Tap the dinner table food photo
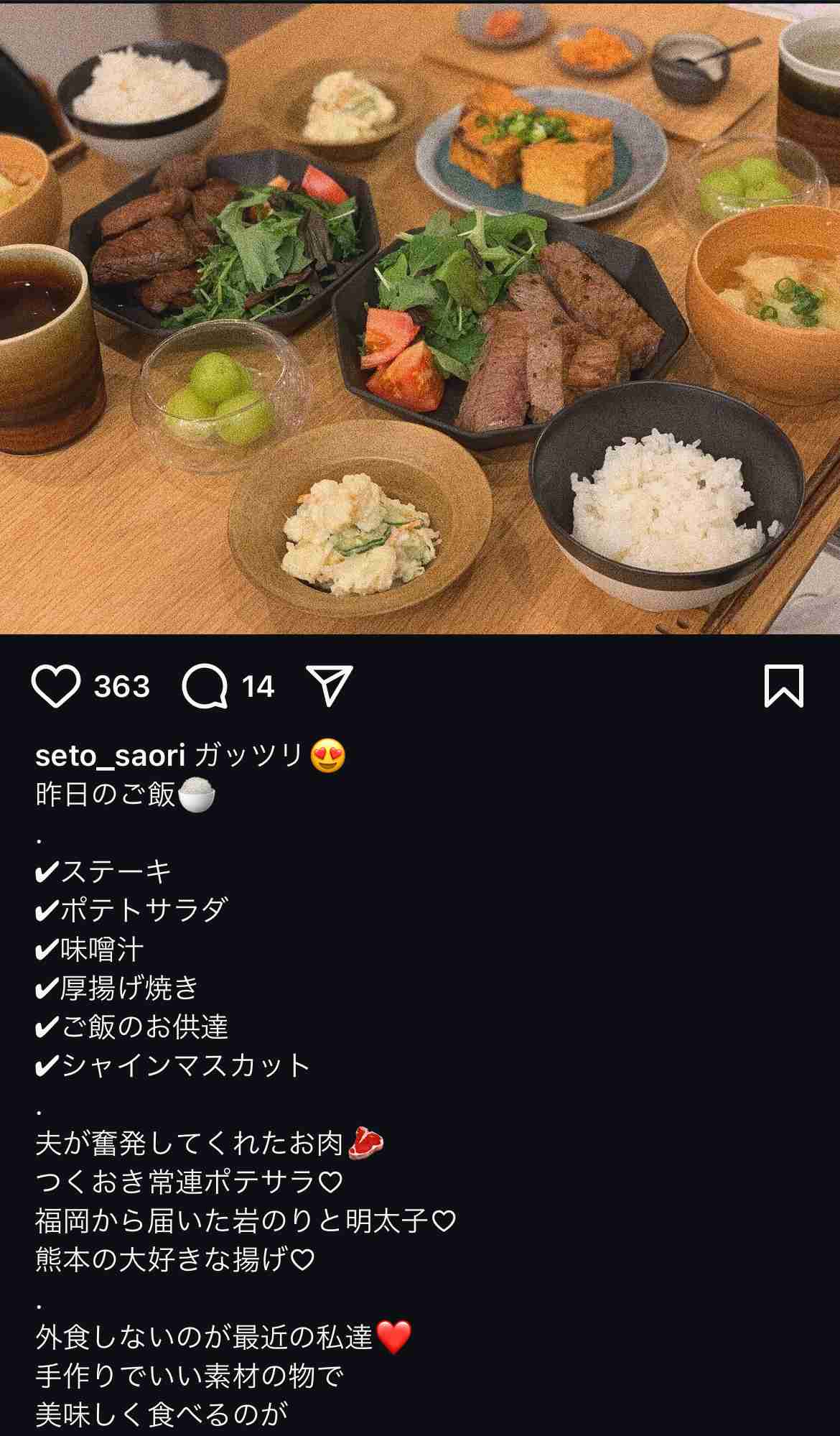The width and height of the screenshot is (840, 1436). [420, 317]
